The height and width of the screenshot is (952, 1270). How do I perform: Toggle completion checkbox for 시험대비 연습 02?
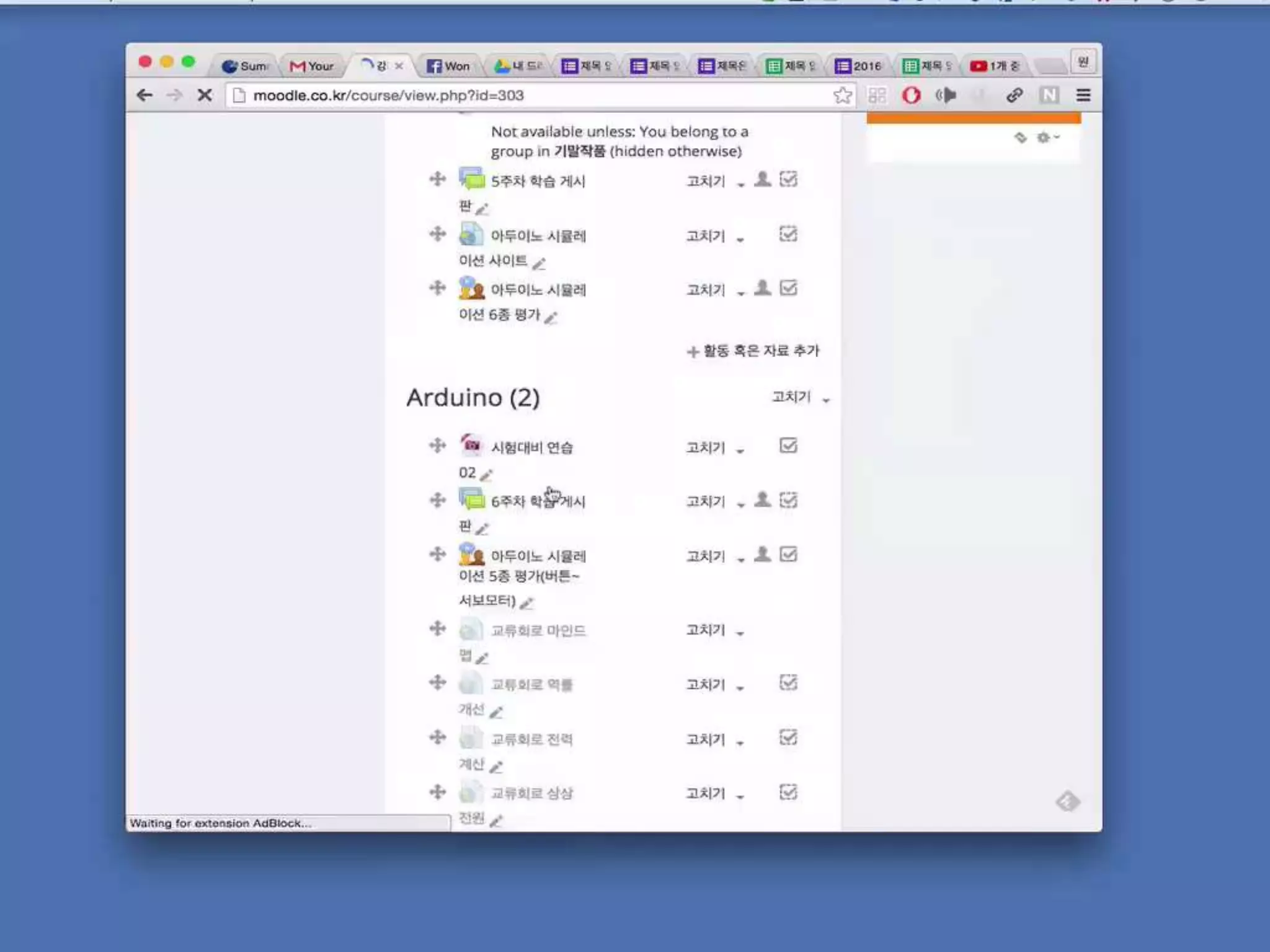[x=788, y=446]
